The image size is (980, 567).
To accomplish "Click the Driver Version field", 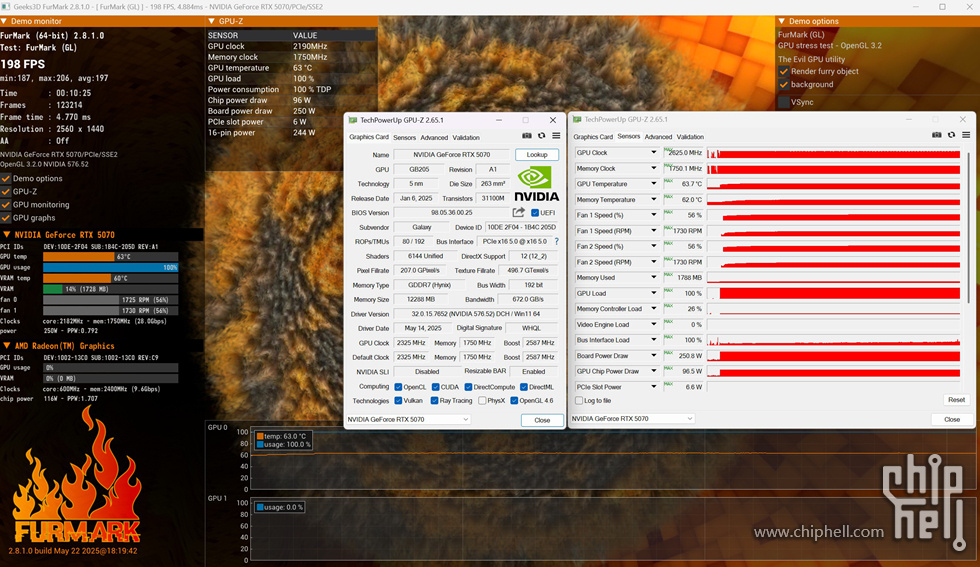I will (476, 314).
